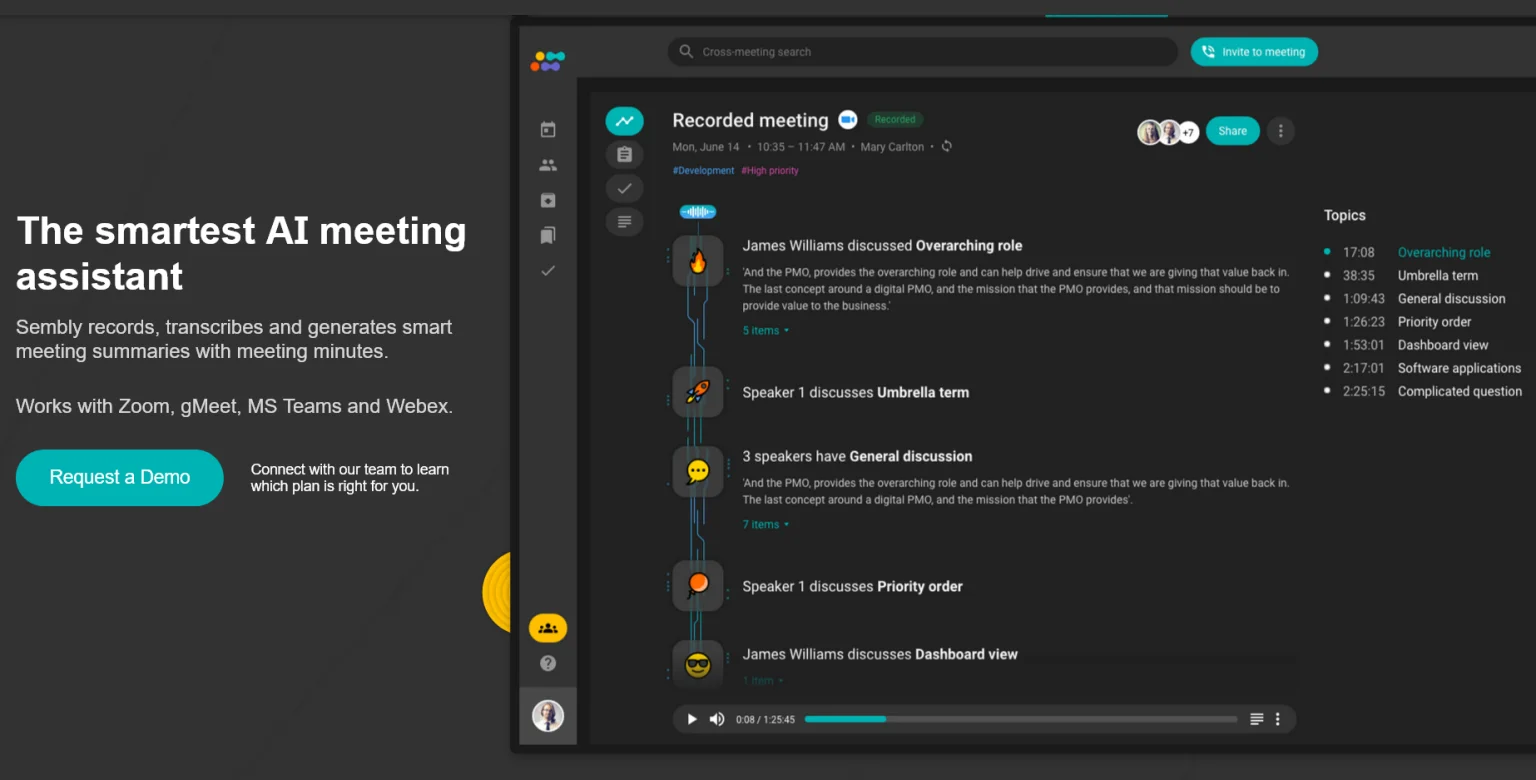
Task: Open the help question mark icon
Action: (x=547, y=662)
